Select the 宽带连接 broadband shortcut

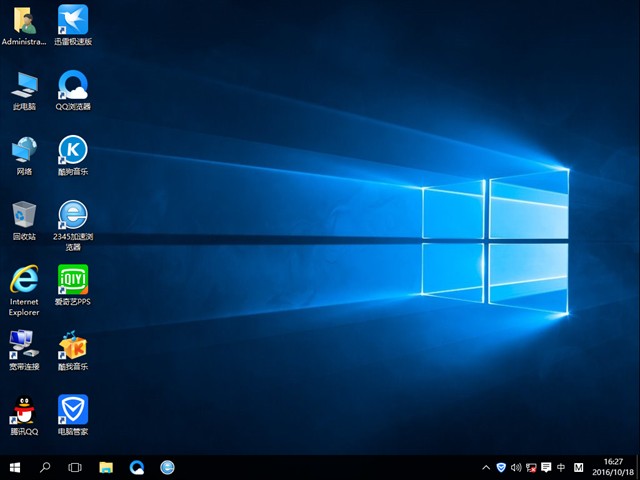[24, 345]
